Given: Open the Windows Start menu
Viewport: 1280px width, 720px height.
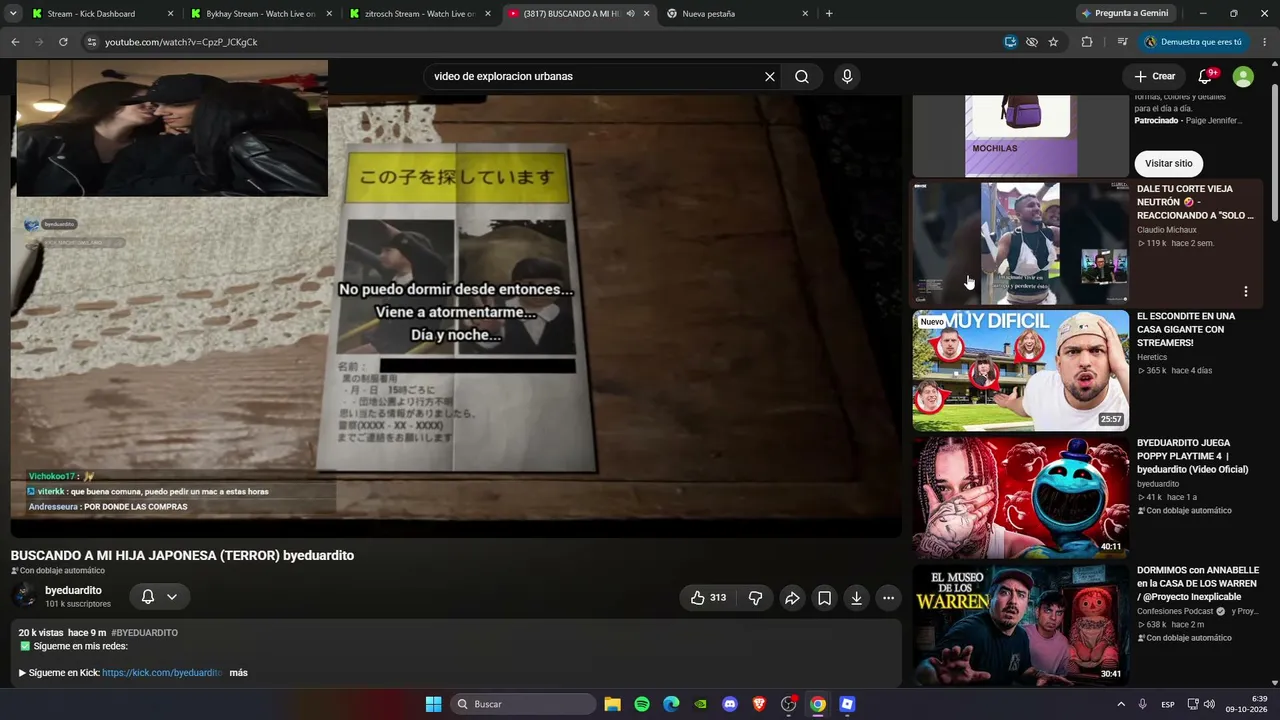Looking at the screenshot, I should click(x=433, y=704).
